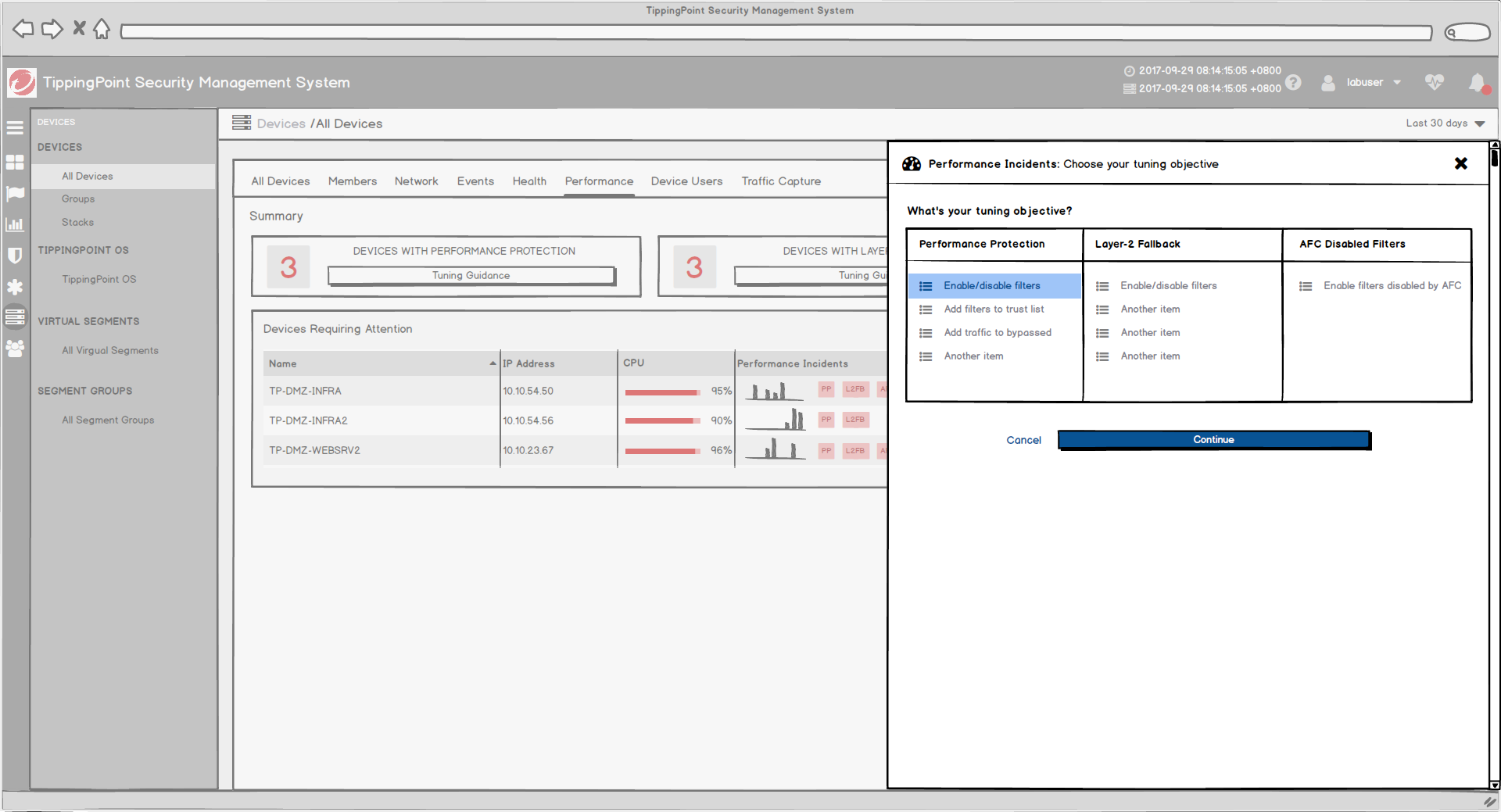Switch to the Traffic Capture tab
1501x812 pixels.
tap(781, 181)
